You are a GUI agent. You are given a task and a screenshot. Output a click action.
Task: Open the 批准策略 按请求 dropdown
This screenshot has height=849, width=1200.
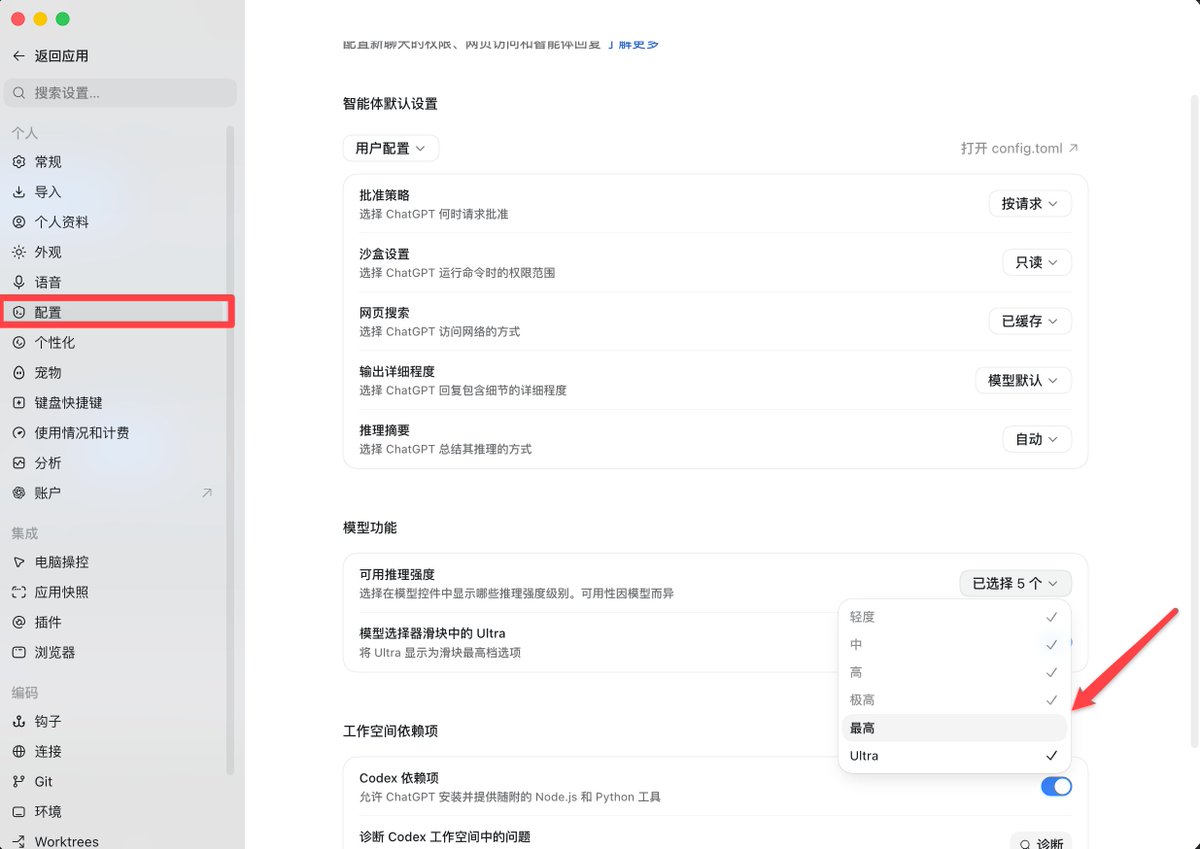pyautogui.click(x=1030, y=203)
